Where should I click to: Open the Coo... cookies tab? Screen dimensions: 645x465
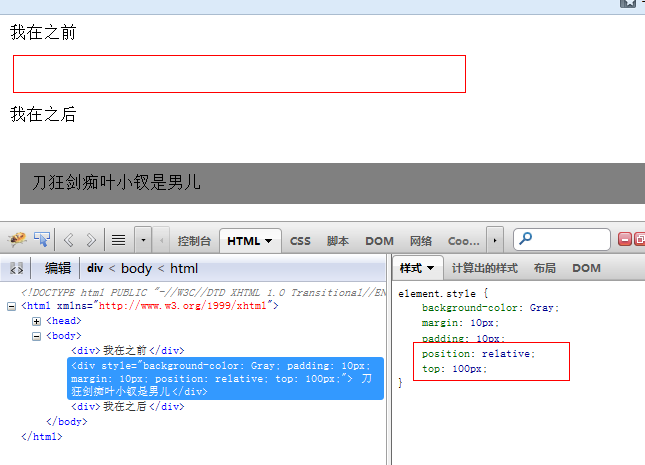[464, 241]
